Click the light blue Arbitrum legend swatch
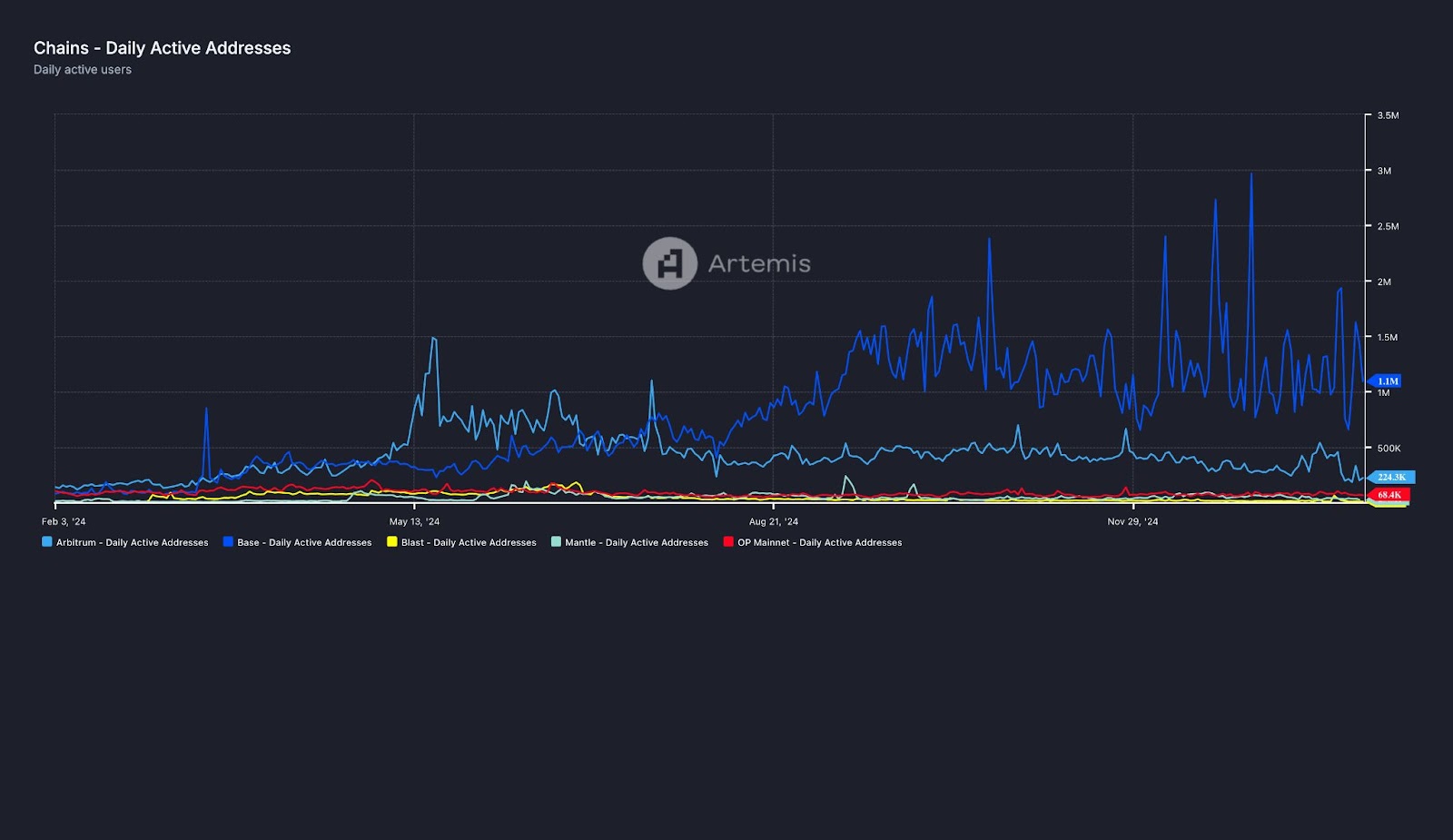 point(47,541)
